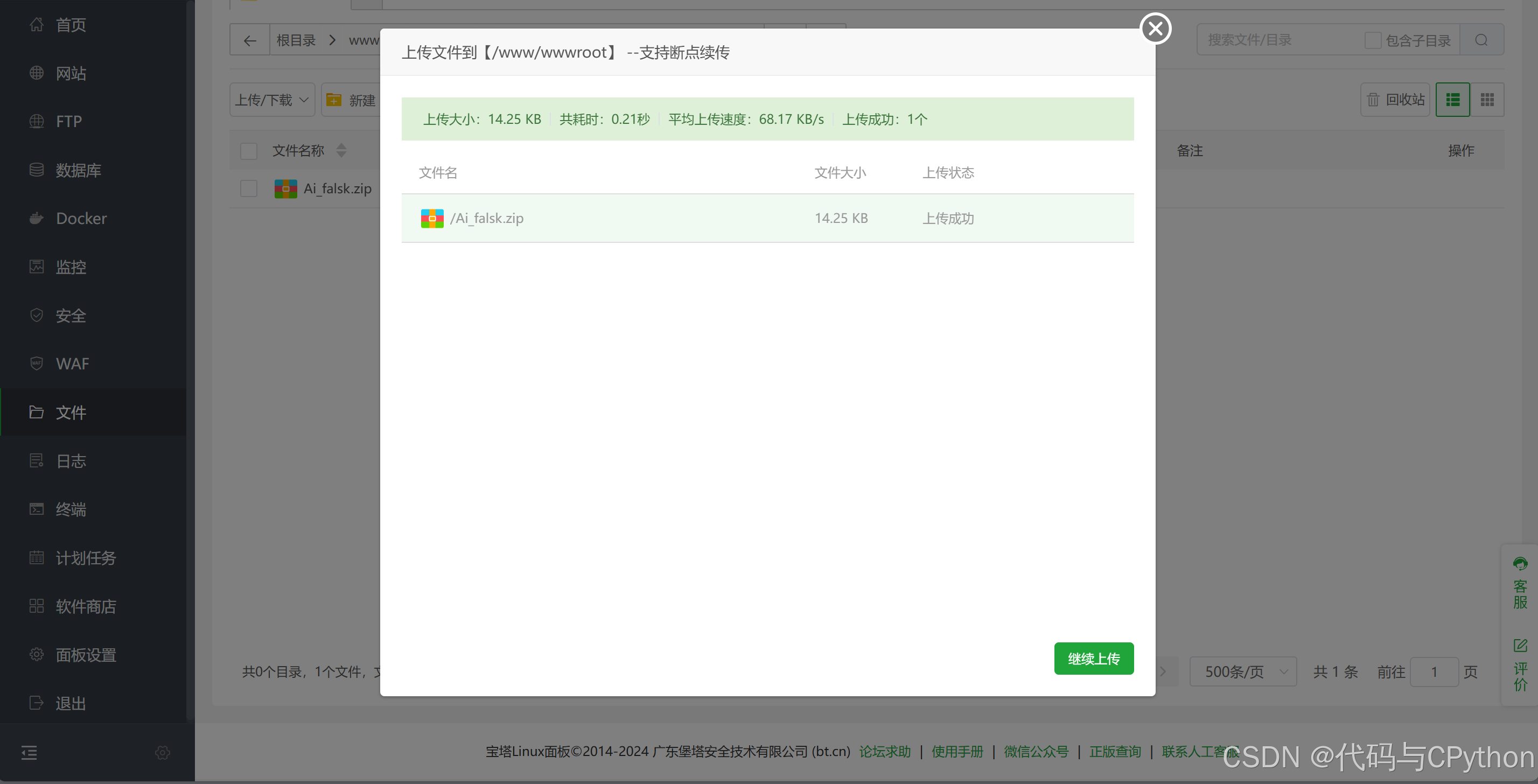1538x784 pixels.
Task: Click the /Ai_falsk.zip icon in upload dialog
Action: pyautogui.click(x=432, y=218)
